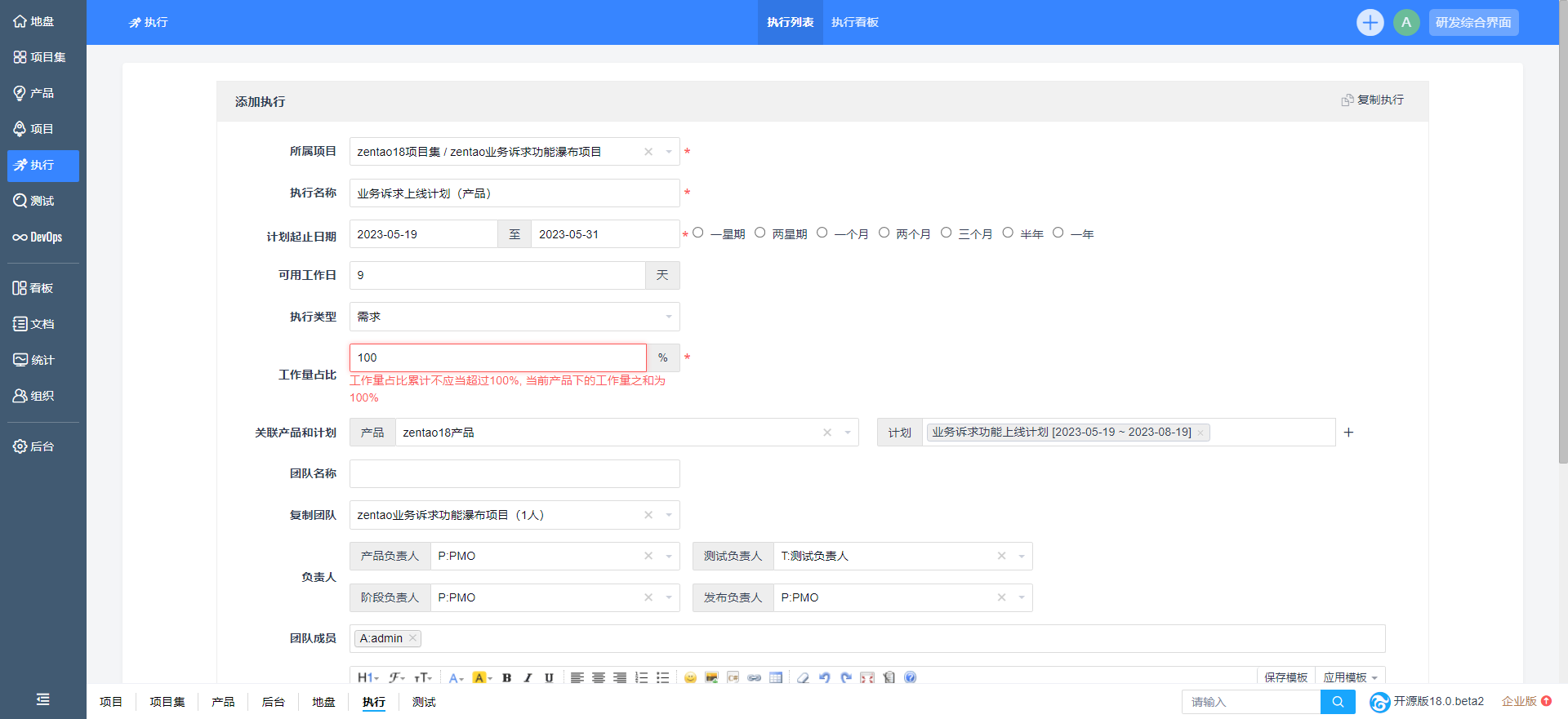
Task: Click the search magnifier button
Action: (x=1337, y=702)
